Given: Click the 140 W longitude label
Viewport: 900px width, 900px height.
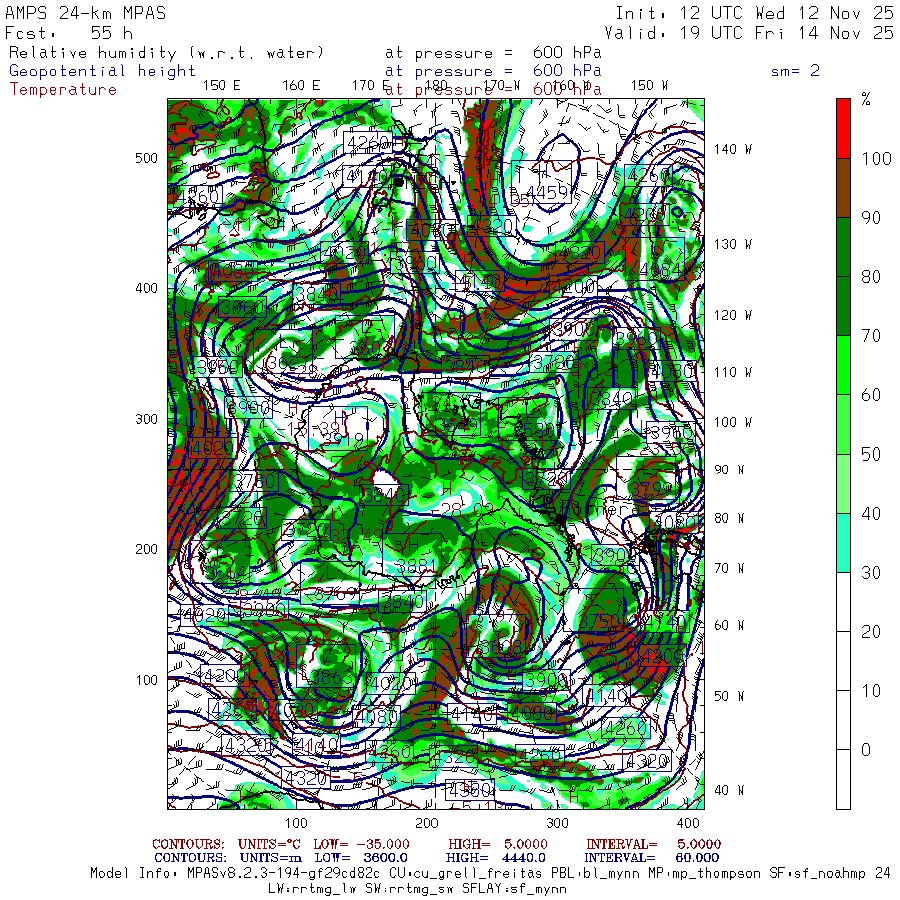Looking at the screenshot, I should (x=733, y=149).
